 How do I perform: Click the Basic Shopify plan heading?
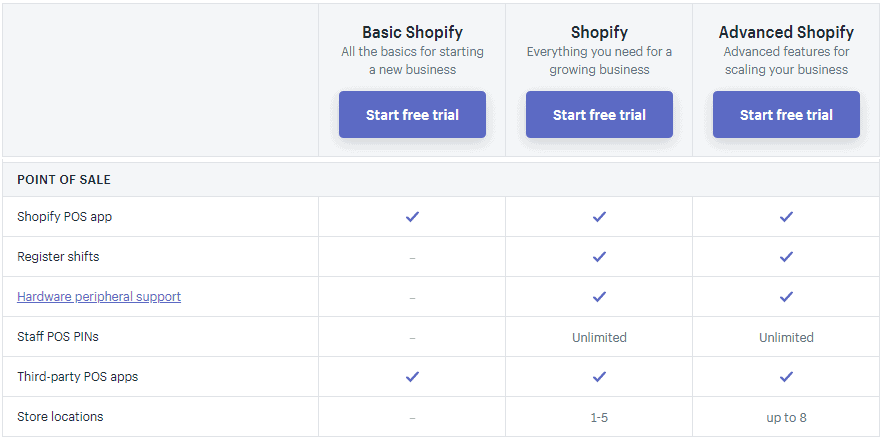pos(412,33)
